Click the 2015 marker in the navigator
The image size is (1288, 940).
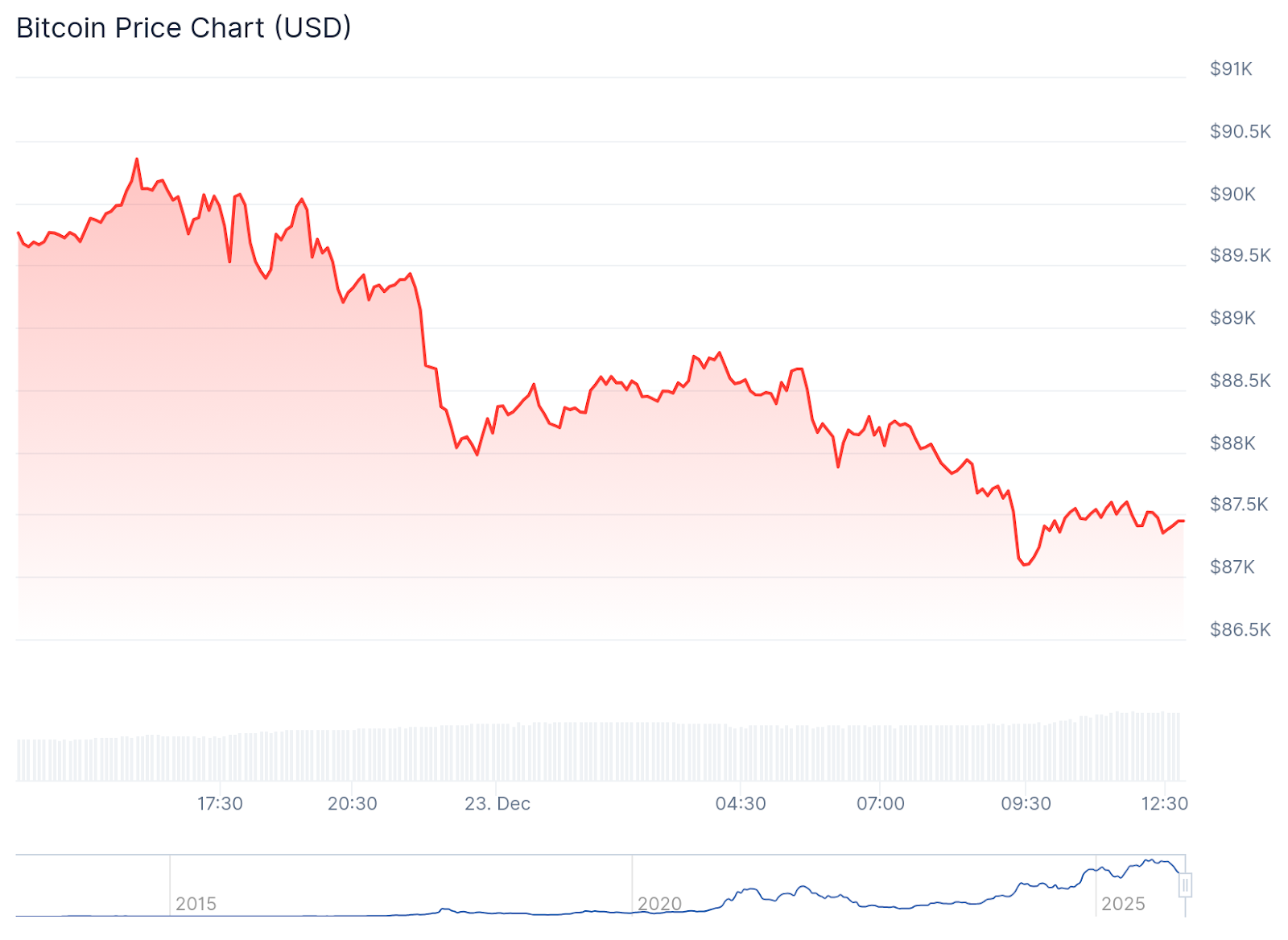pyautogui.click(x=196, y=904)
